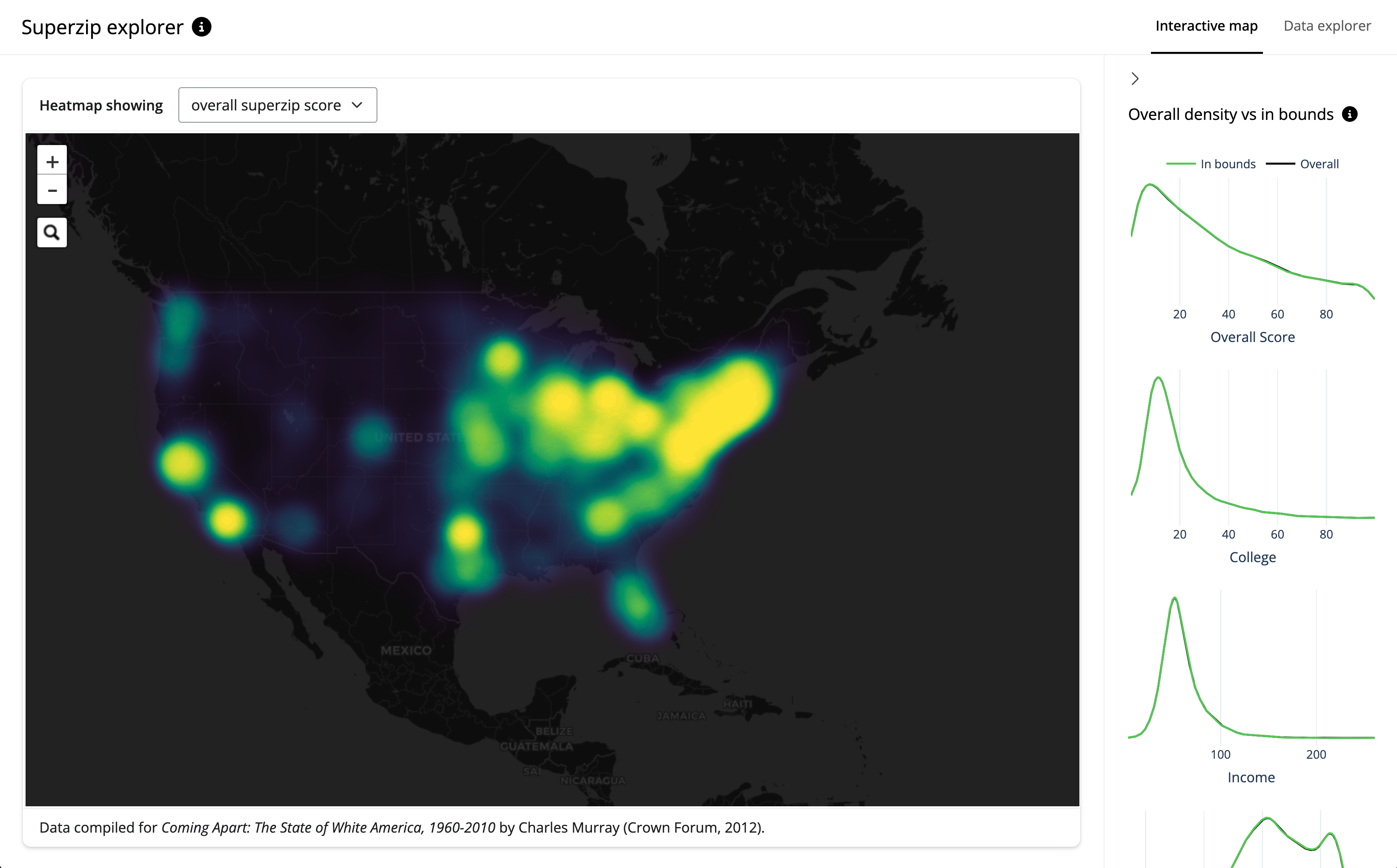Viewport: 1397px width, 868px height.
Task: Click the Florida hotspot on the heatmap
Action: pos(636,603)
